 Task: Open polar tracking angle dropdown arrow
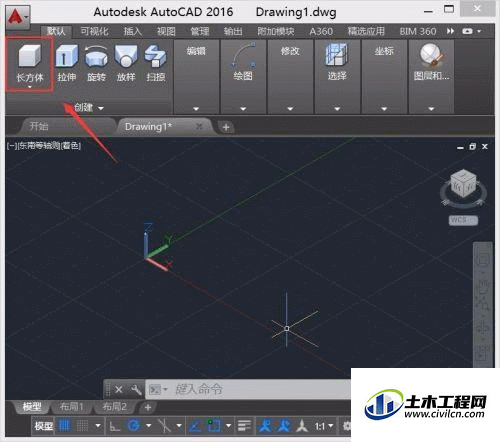pos(148,426)
